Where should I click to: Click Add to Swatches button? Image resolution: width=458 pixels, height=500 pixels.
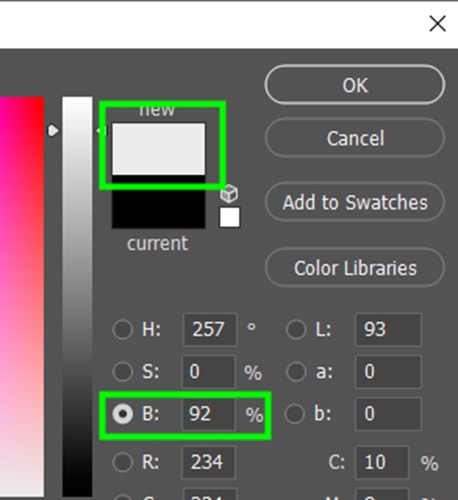point(355,202)
